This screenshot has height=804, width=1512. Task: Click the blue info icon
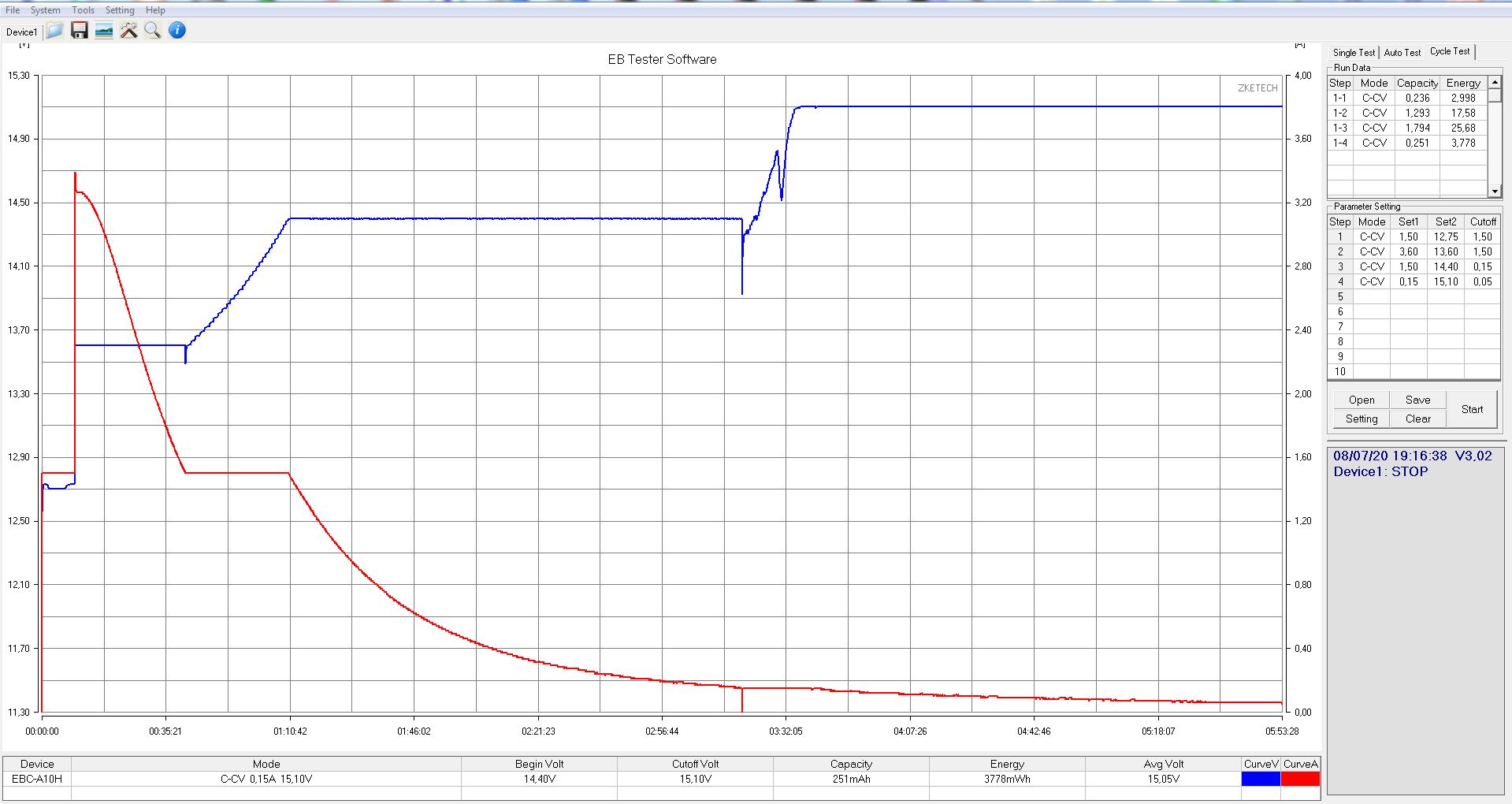[177, 31]
